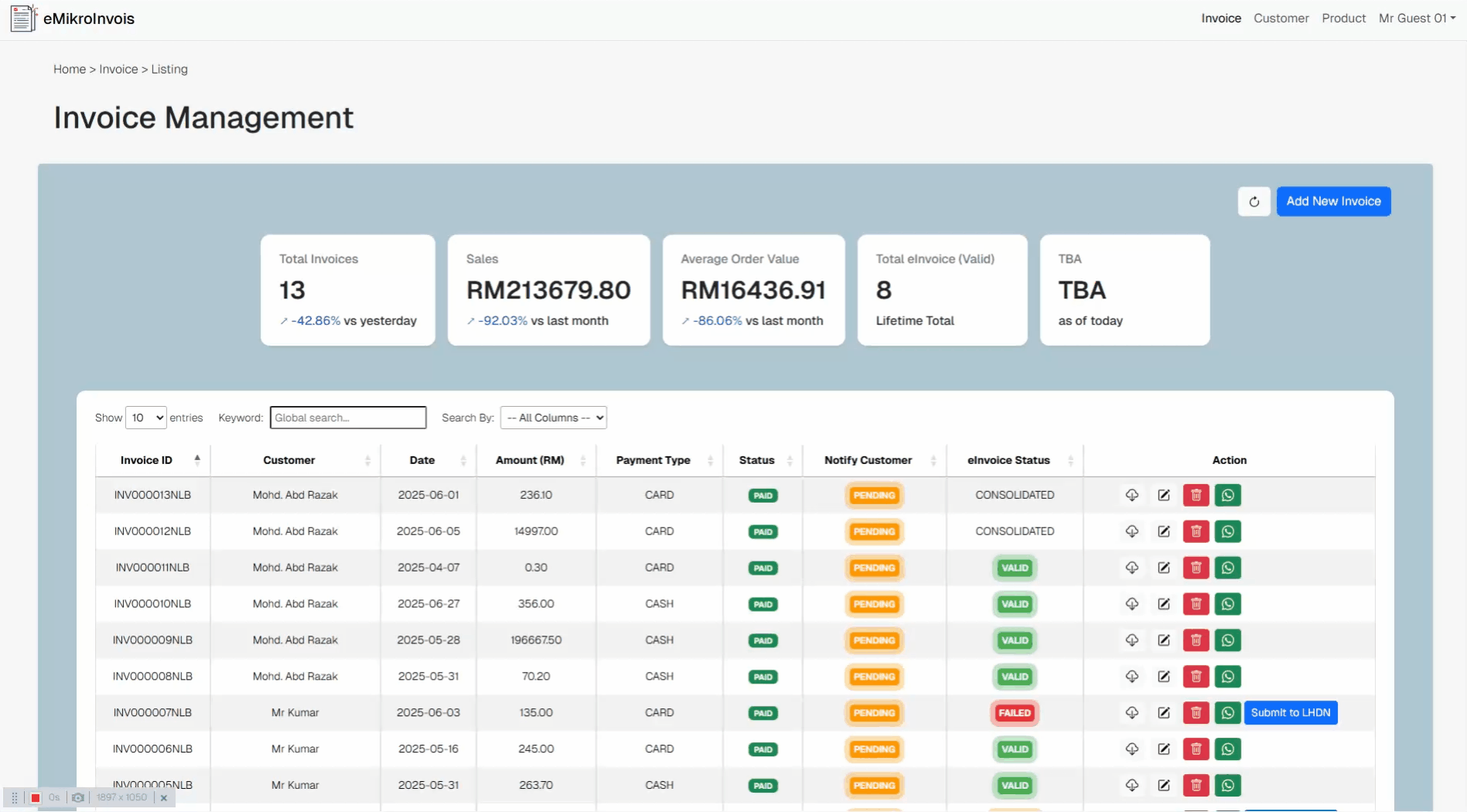Click Submit to LHDN button
Screen dimensions: 1467x812
pyautogui.click(x=1290, y=713)
